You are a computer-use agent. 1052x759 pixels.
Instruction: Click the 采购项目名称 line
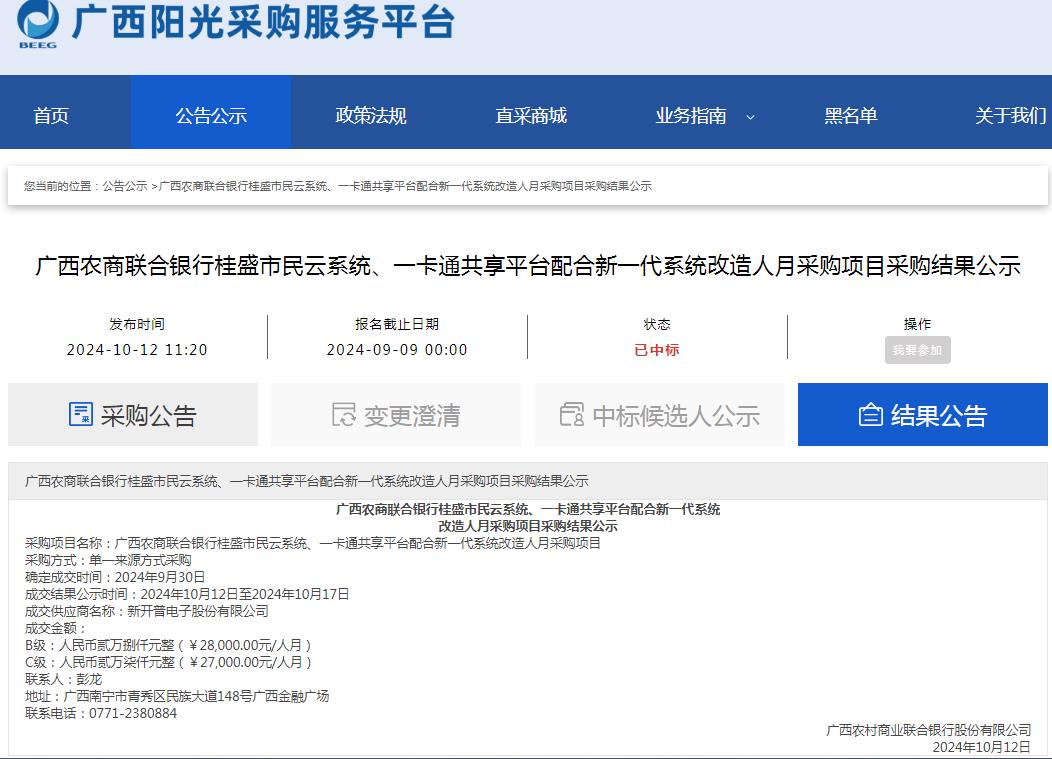click(x=313, y=543)
